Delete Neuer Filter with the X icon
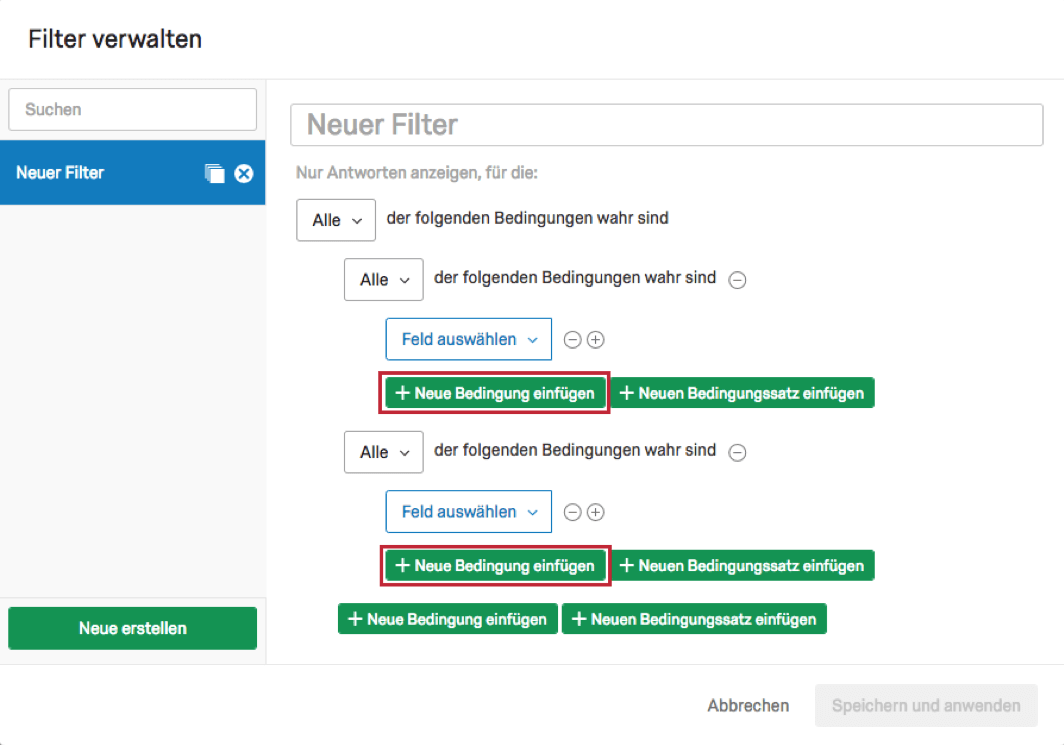Screen dimensions: 1064x745 244,173
